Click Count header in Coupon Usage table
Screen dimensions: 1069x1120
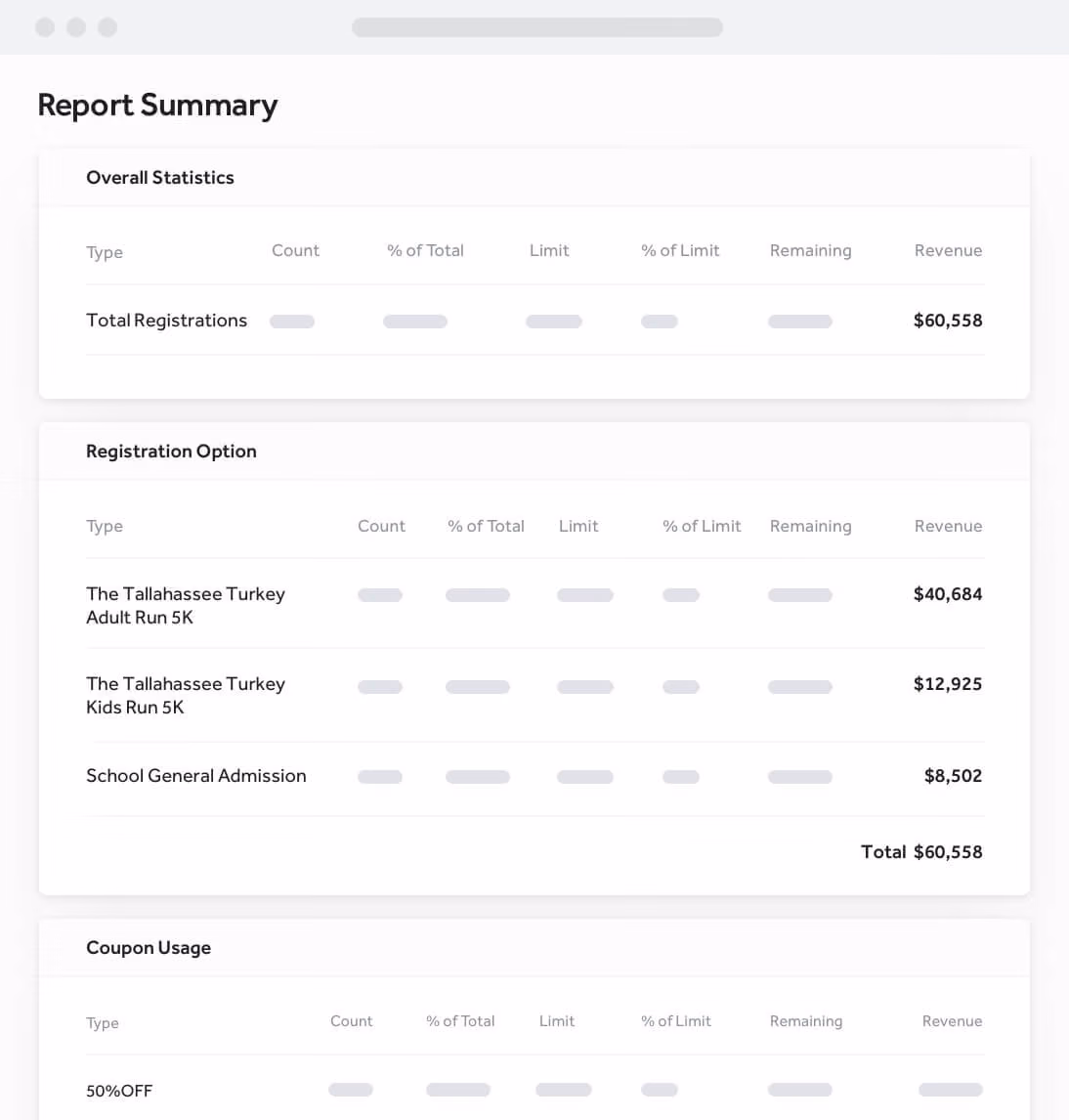click(x=352, y=1021)
